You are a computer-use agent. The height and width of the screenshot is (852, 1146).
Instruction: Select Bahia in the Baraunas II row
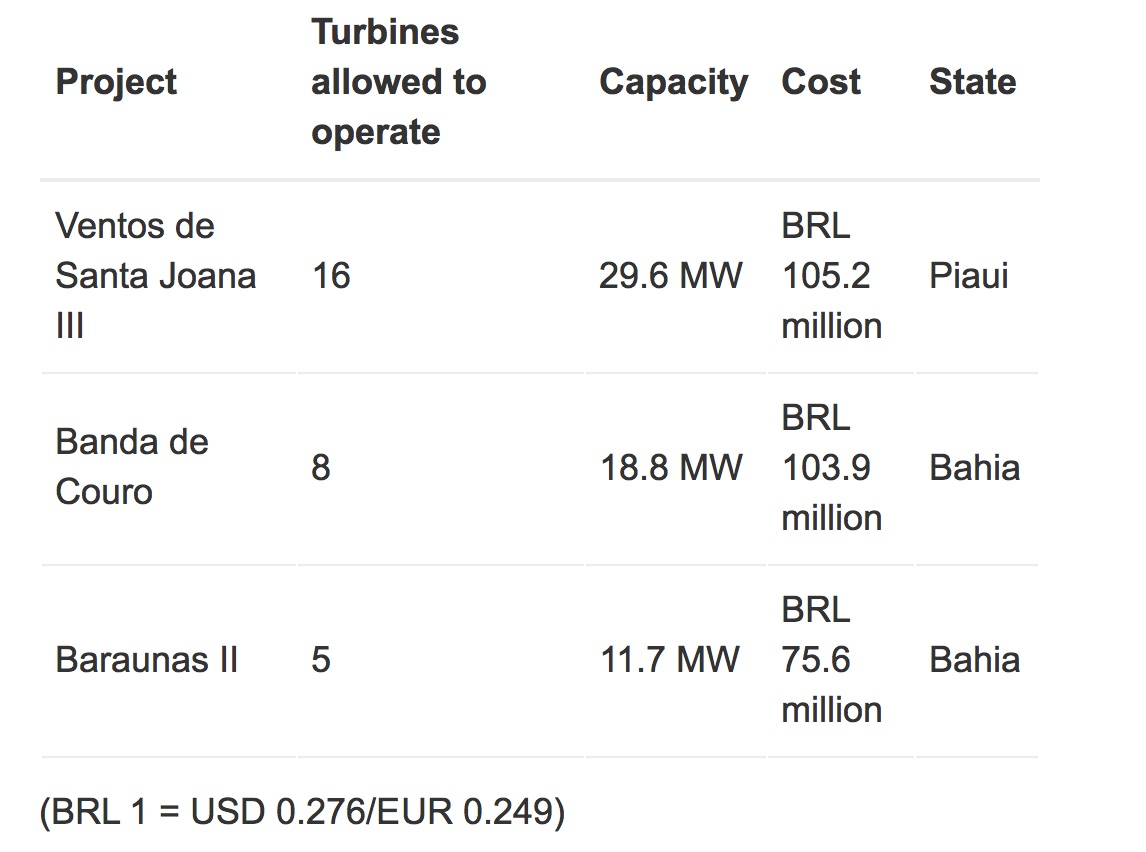coord(974,660)
